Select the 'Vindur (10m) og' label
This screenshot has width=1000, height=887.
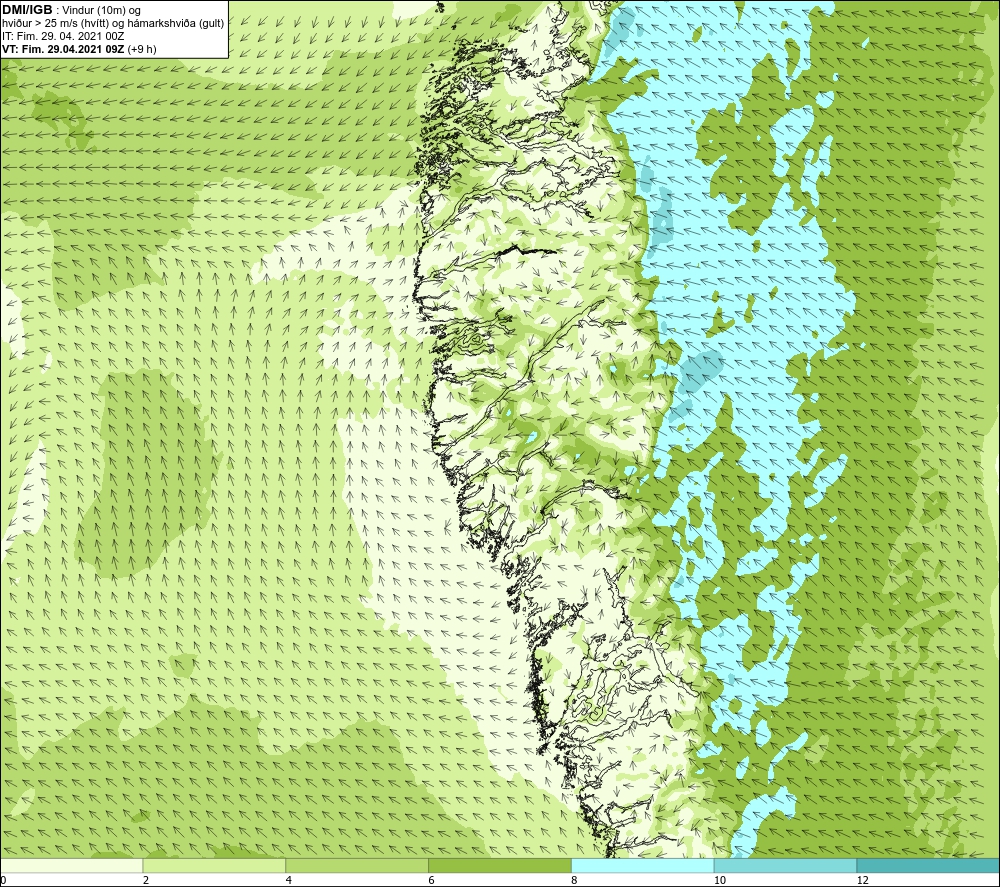(101, 11)
